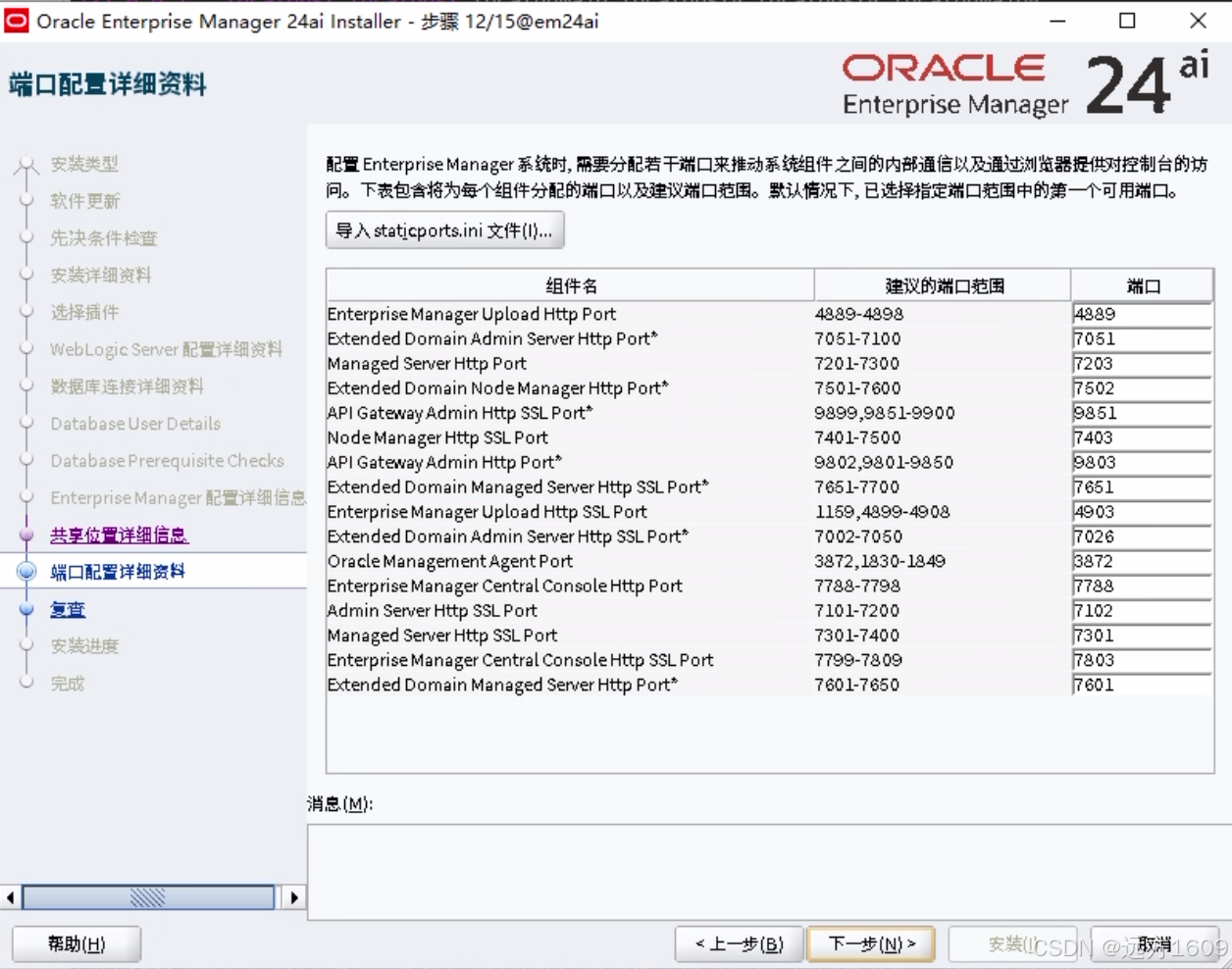Click the step node icon next to 完成
Screen dimensions: 1232x969
(26, 684)
